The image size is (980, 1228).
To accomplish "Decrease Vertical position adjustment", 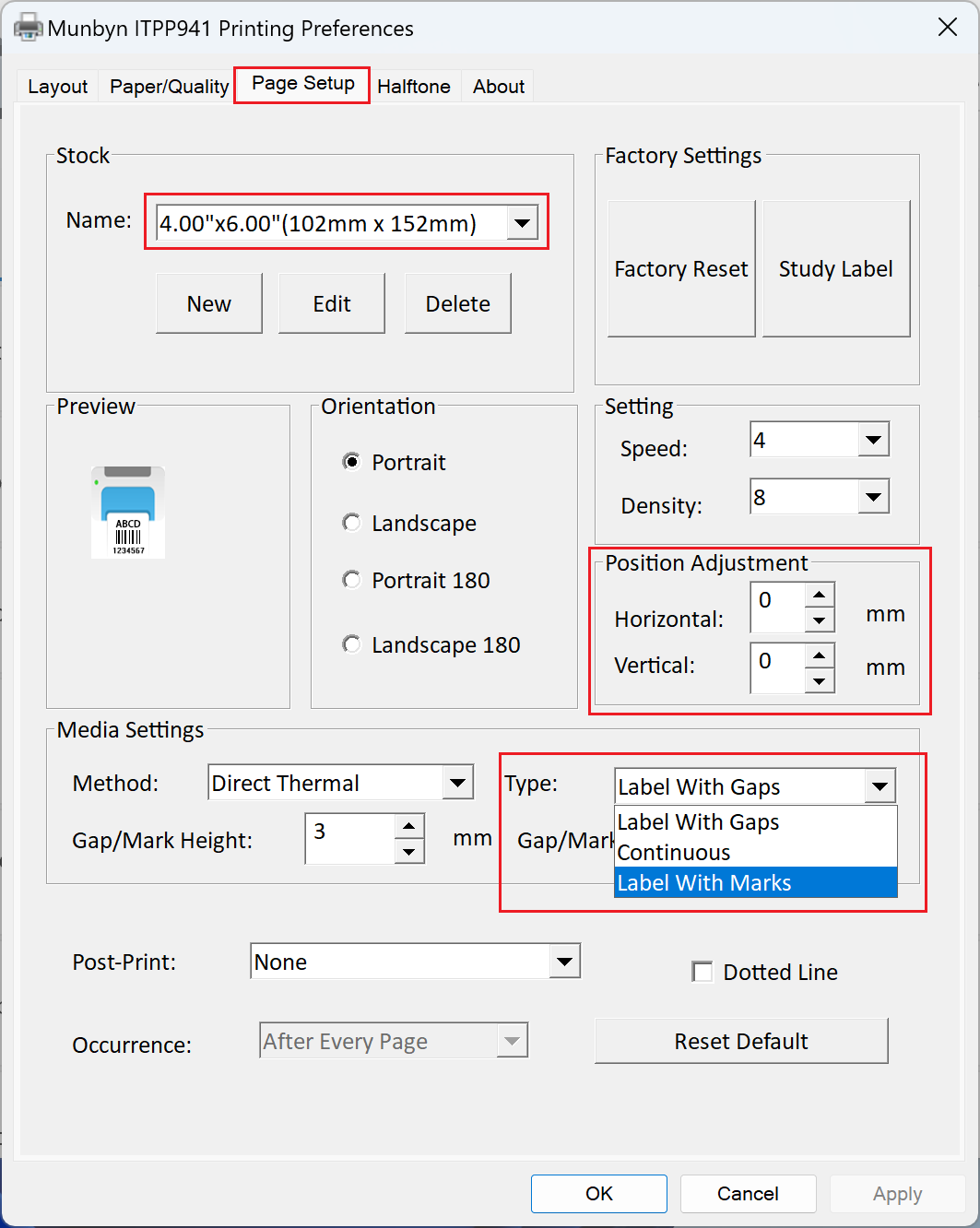I will (820, 681).
